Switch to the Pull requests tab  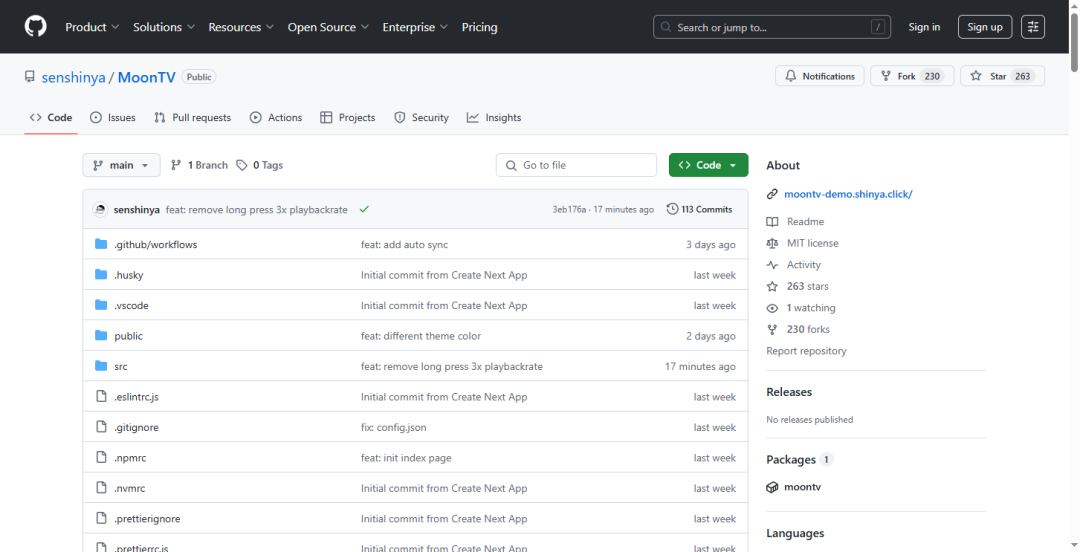[192, 117]
